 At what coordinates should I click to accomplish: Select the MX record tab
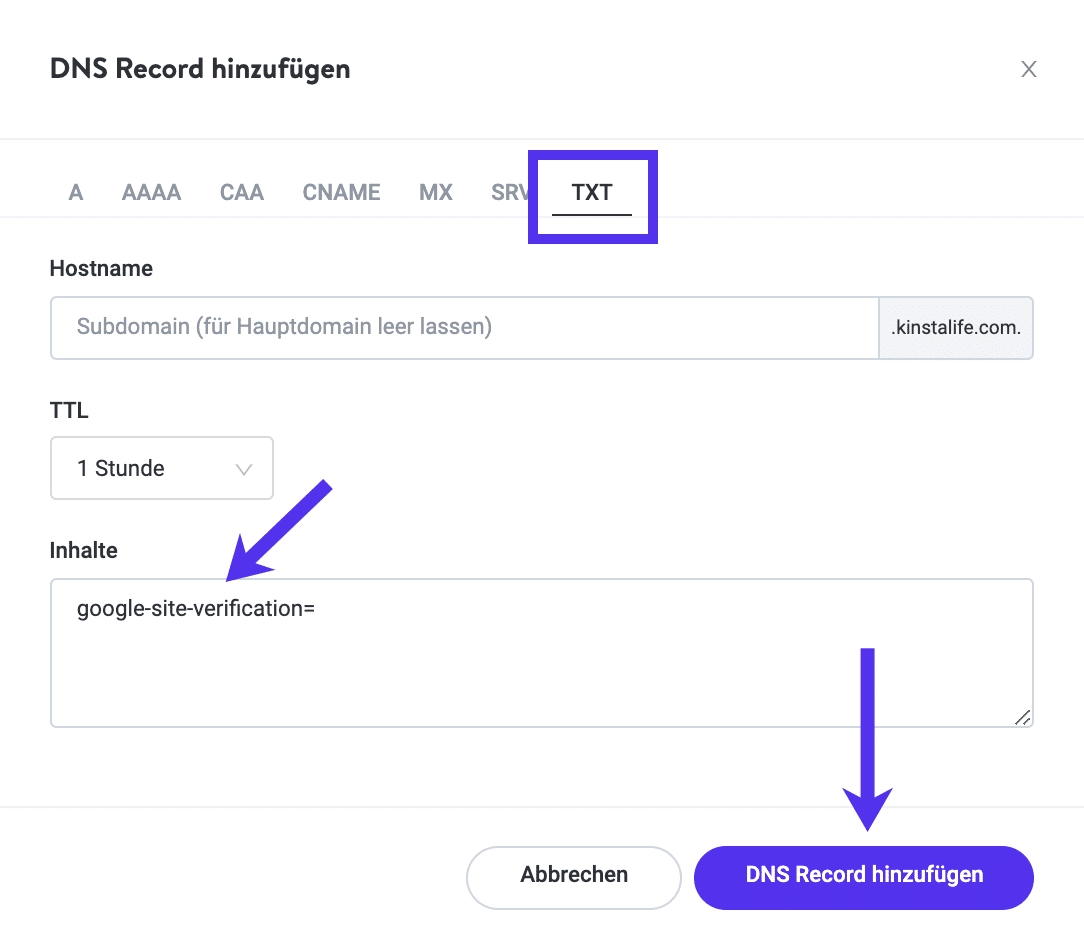(436, 192)
